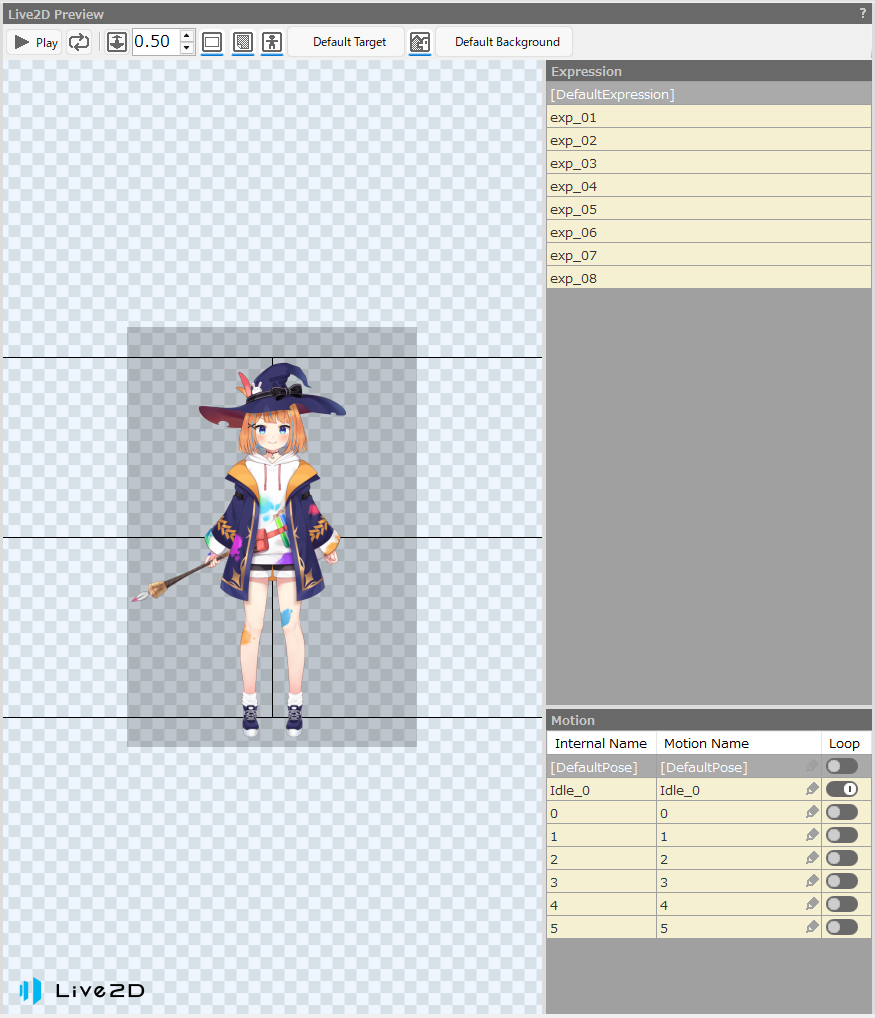Click the fit-to-view zoom reset icon

tap(117, 42)
